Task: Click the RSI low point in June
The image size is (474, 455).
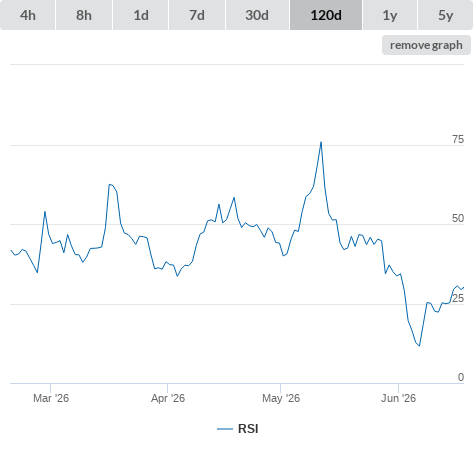Action: pyautogui.click(x=419, y=346)
